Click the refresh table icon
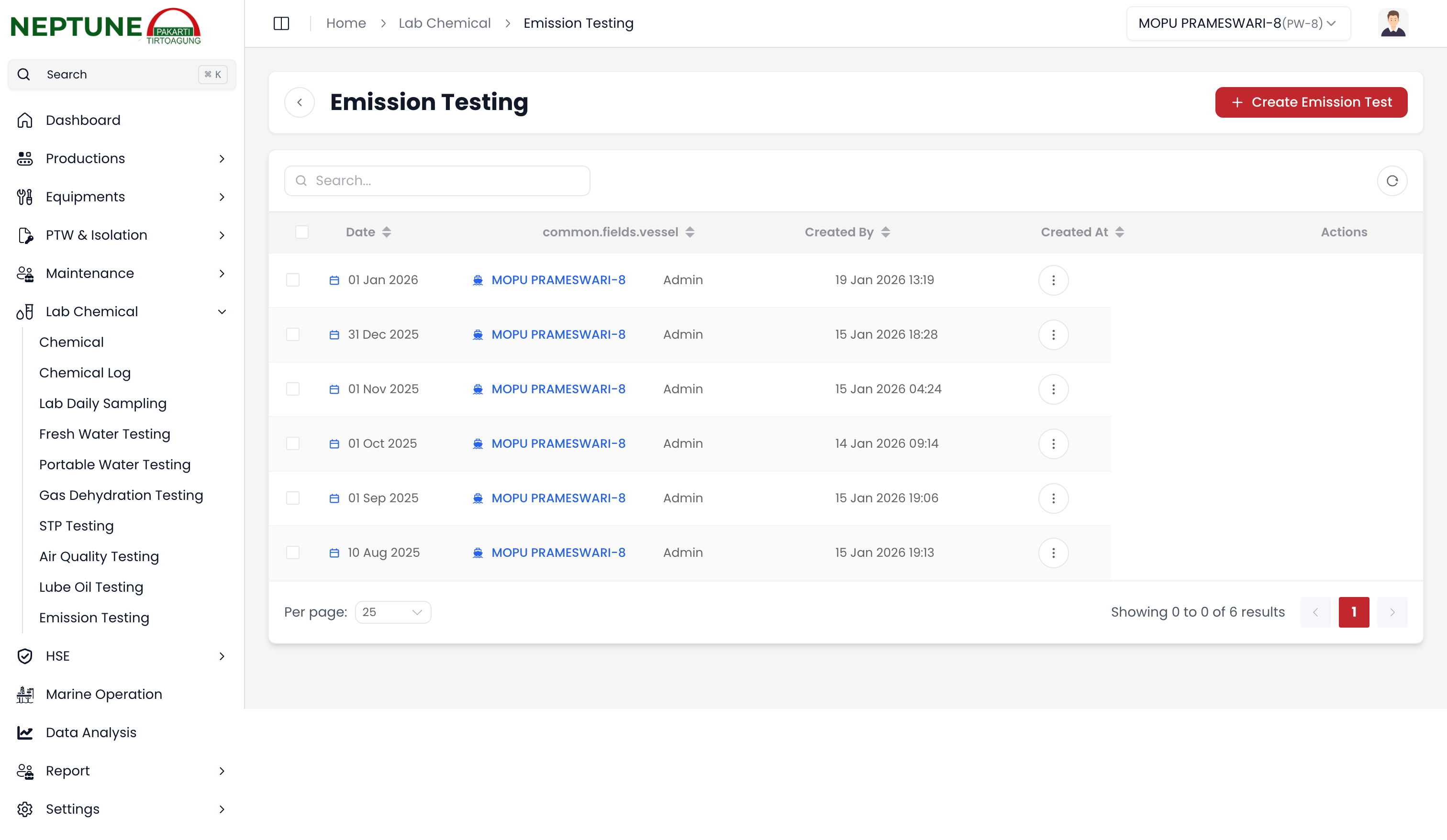Image resolution: width=1447 pixels, height=840 pixels. [1391, 181]
